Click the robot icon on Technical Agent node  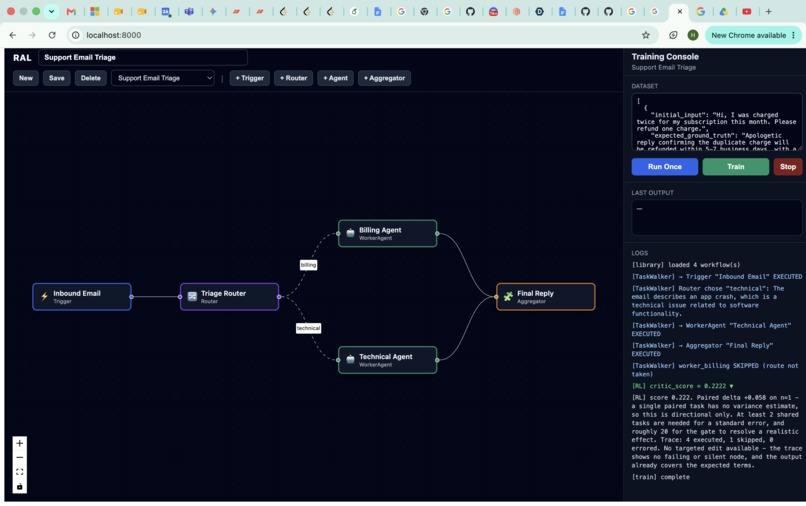pos(350,359)
